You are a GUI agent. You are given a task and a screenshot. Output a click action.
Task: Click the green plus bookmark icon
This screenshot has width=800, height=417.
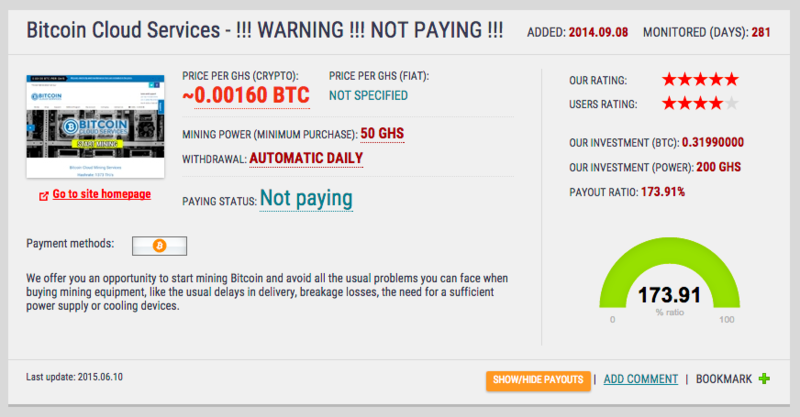pos(764,379)
